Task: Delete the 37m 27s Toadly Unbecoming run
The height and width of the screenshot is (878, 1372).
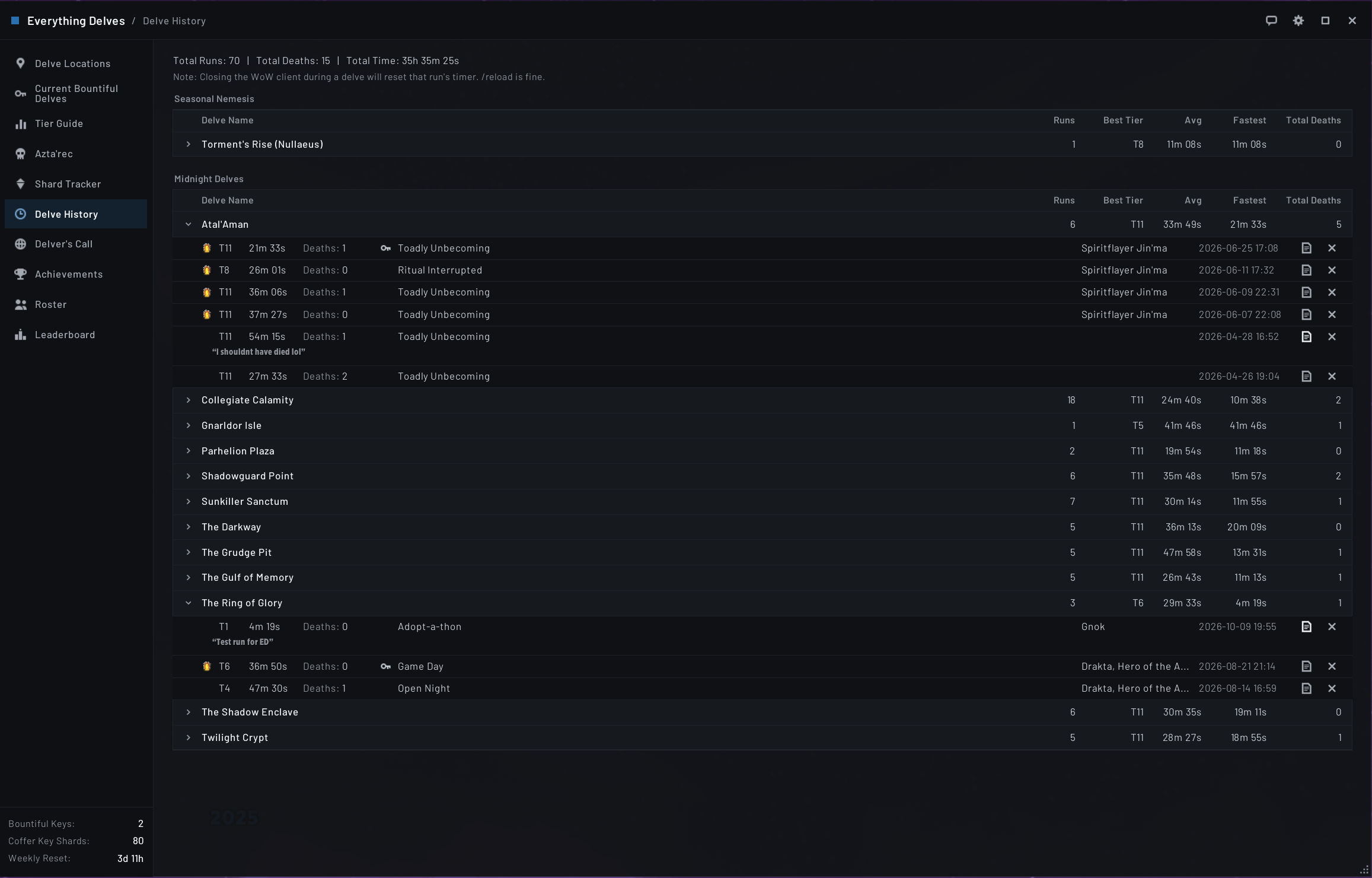Action: (x=1332, y=314)
